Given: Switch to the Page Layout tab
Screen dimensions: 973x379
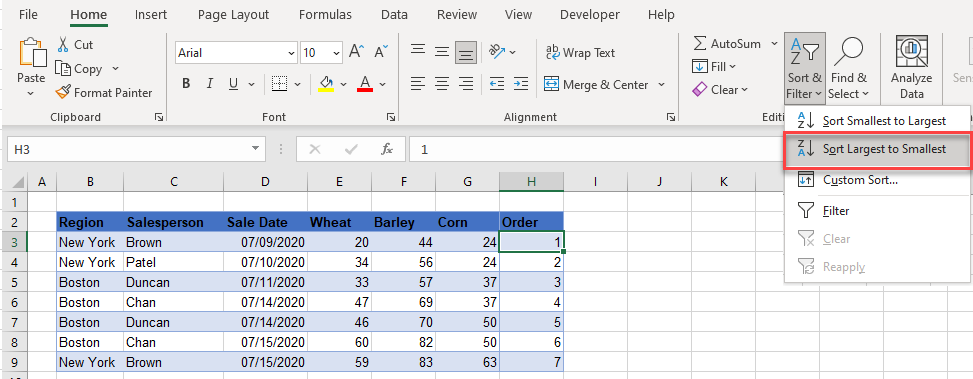Looking at the screenshot, I should [x=233, y=15].
